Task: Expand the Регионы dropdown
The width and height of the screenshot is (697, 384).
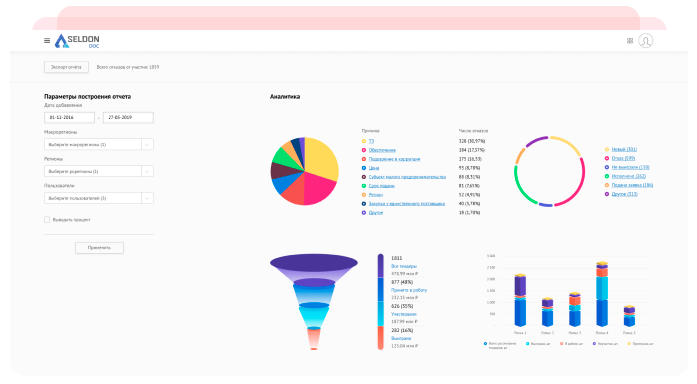Action: point(99,171)
